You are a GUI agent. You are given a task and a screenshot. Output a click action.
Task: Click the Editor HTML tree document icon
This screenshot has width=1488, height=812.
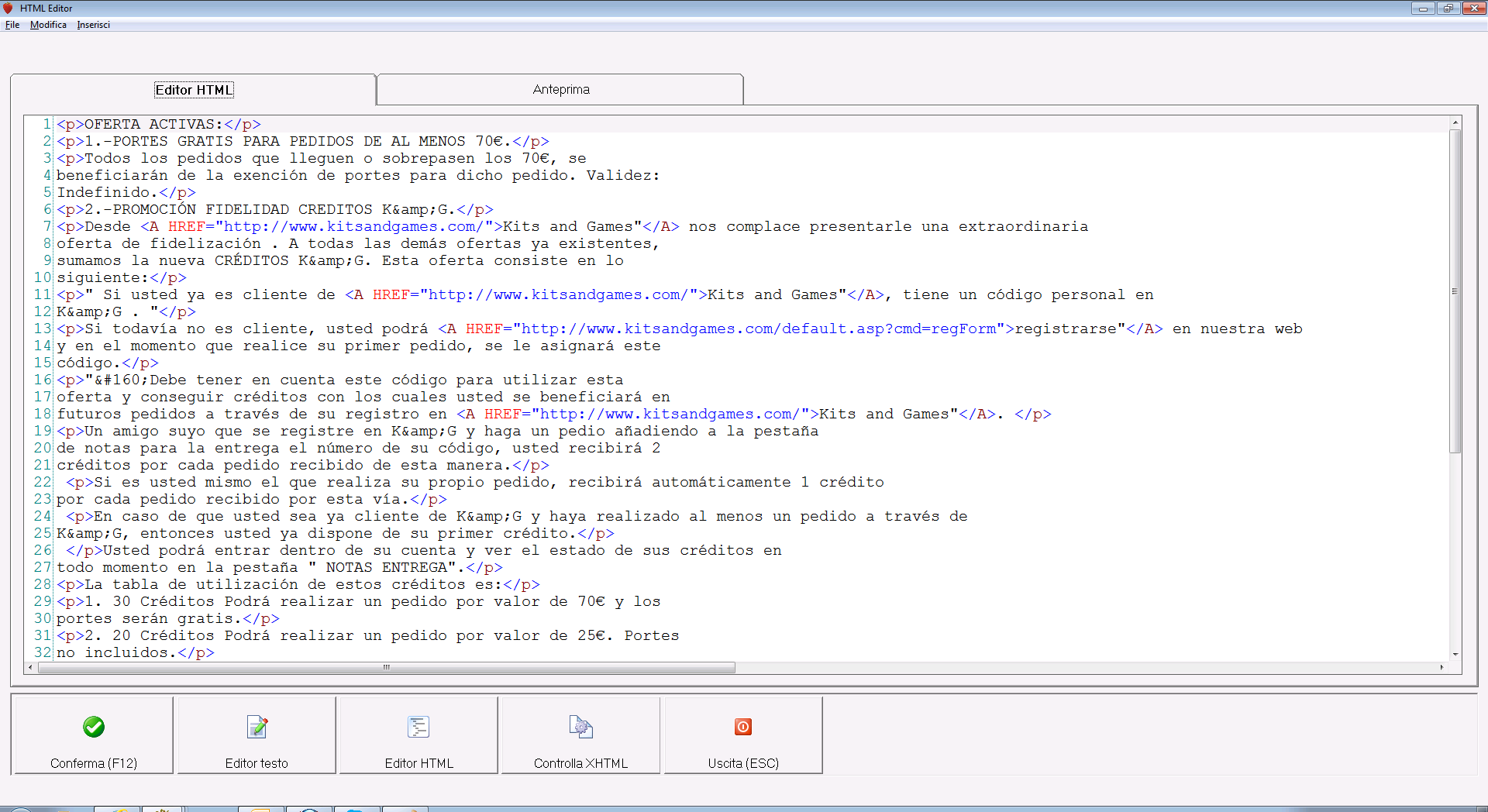418,727
